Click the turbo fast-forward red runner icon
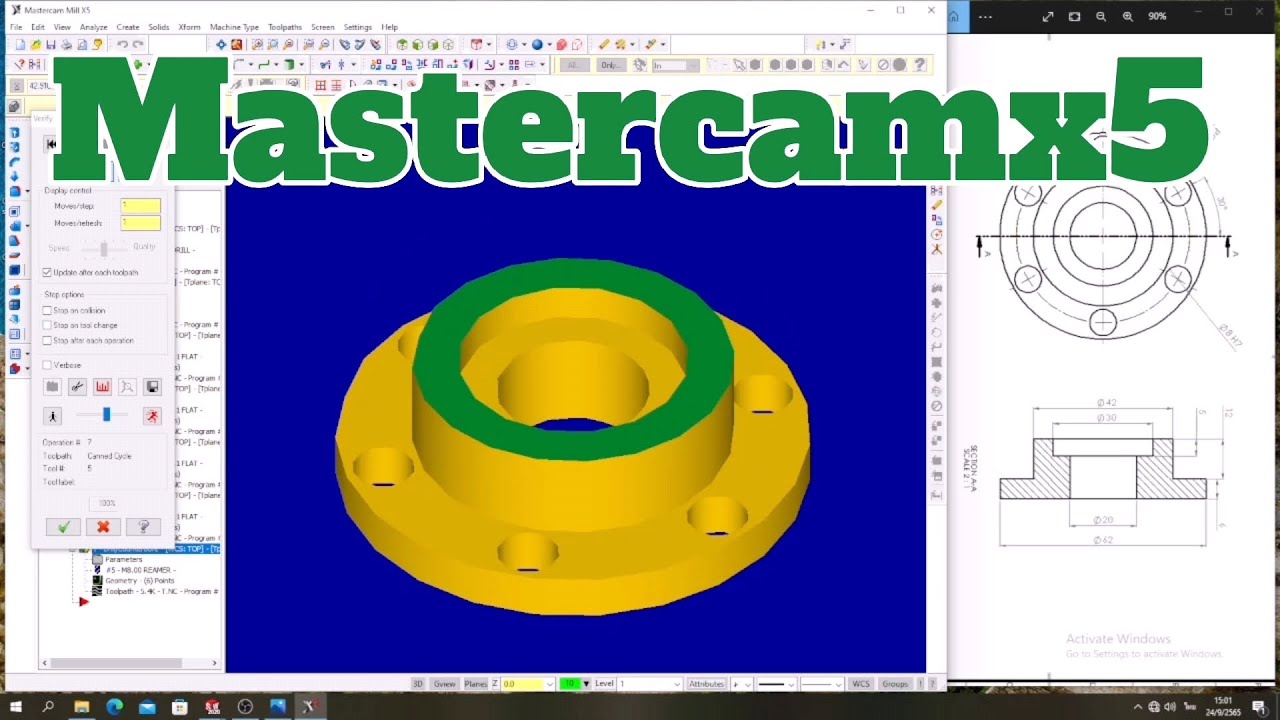 (152, 416)
